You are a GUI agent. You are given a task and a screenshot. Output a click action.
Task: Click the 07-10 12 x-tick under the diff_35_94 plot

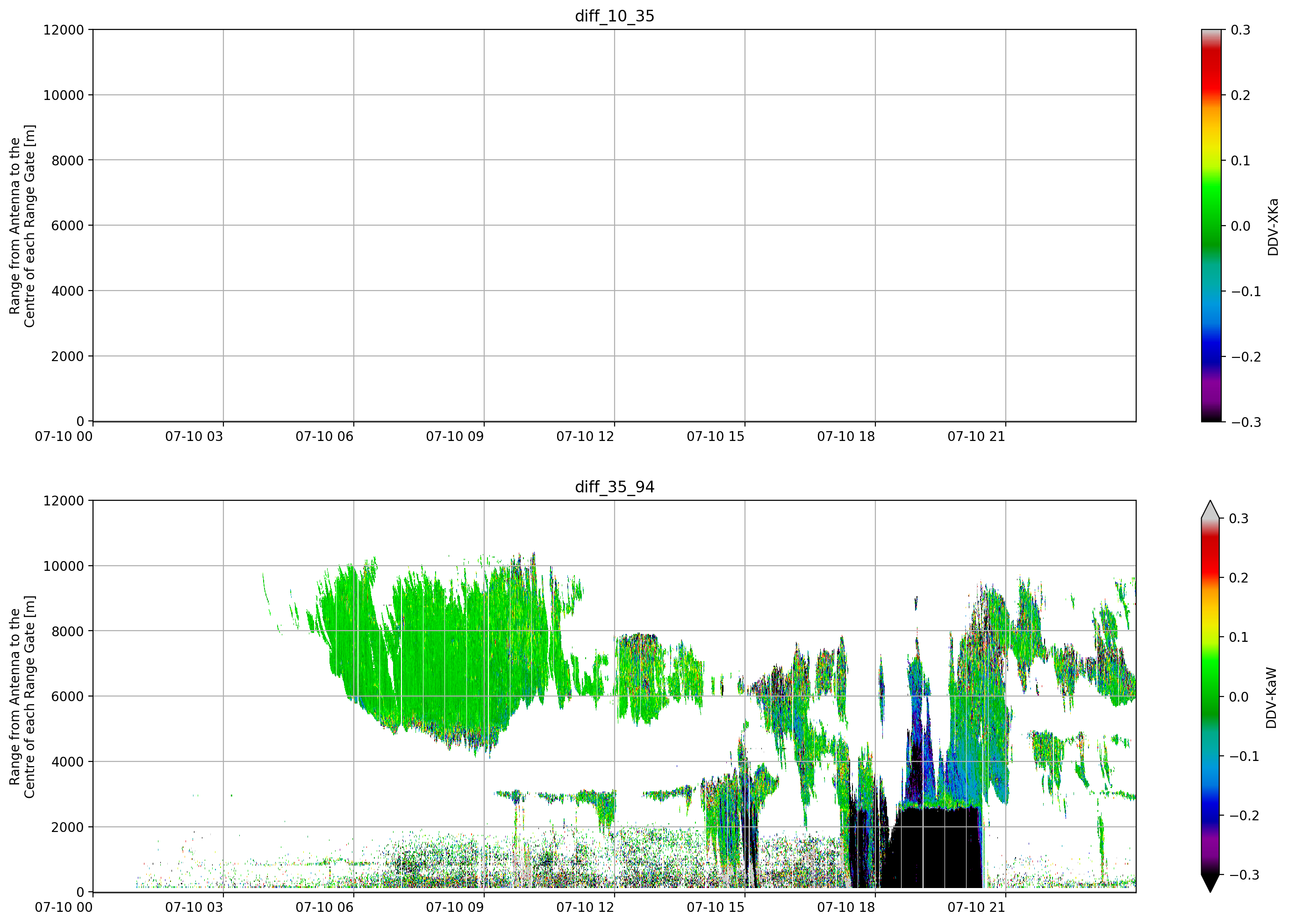586,908
